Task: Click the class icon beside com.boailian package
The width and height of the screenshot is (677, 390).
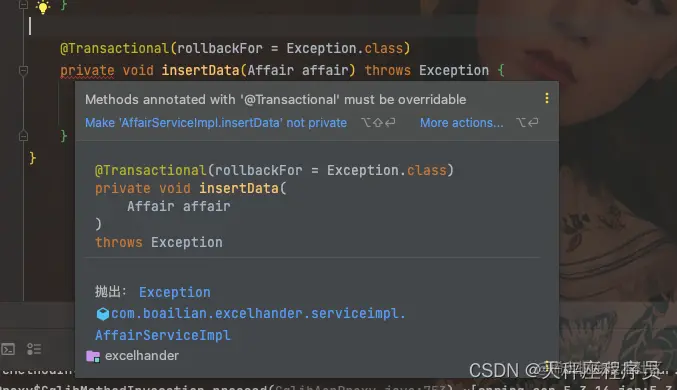Action: (x=102, y=314)
